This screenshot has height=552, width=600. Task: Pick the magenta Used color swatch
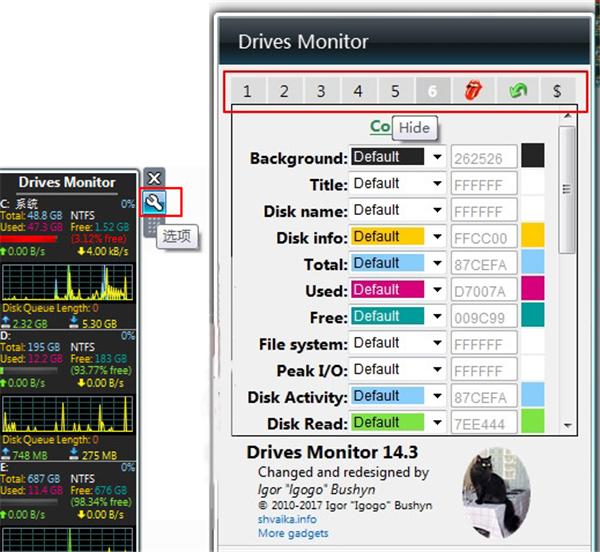[x=533, y=288]
